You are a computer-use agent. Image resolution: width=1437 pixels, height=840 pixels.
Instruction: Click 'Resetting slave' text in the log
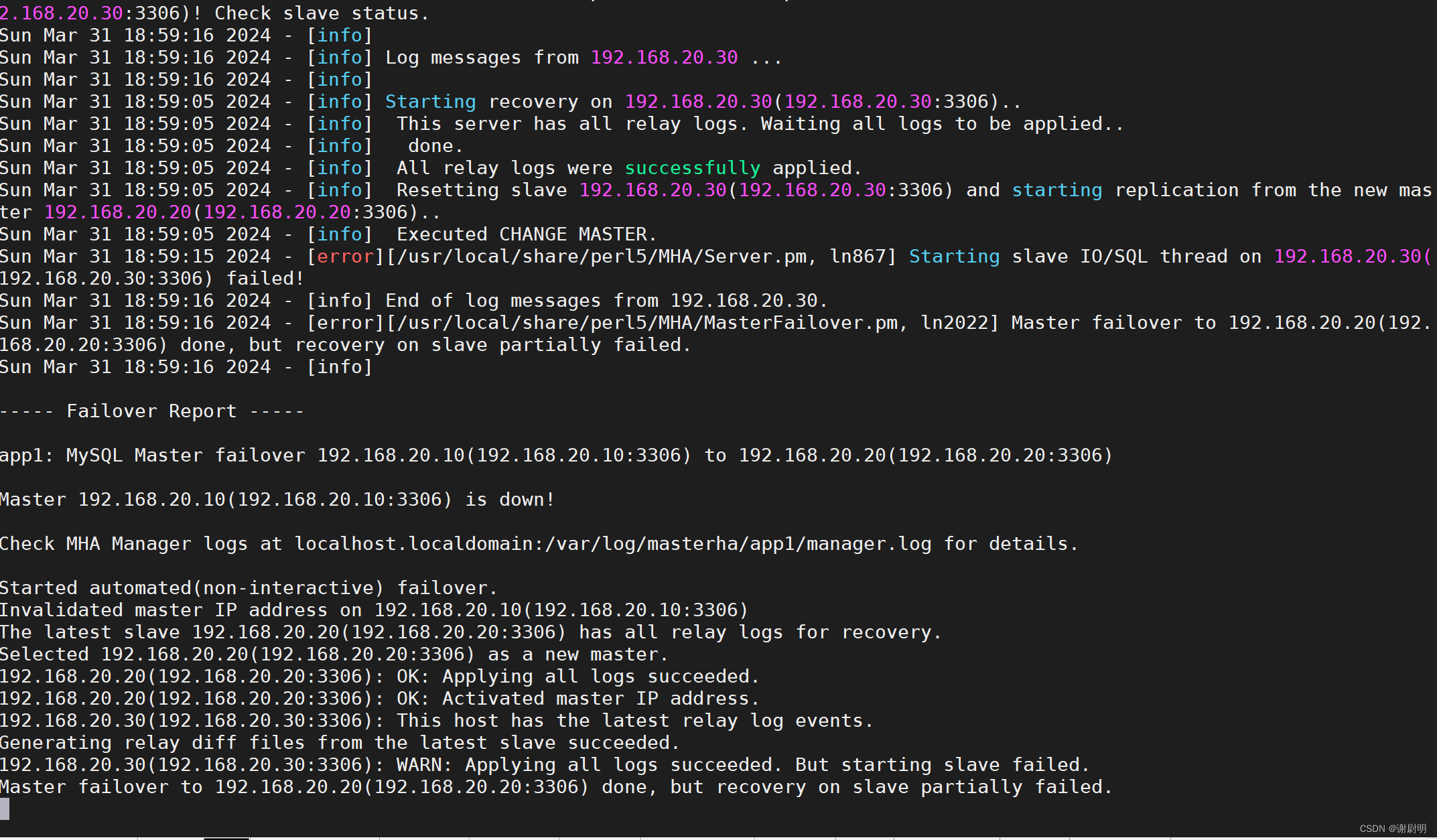tap(482, 190)
